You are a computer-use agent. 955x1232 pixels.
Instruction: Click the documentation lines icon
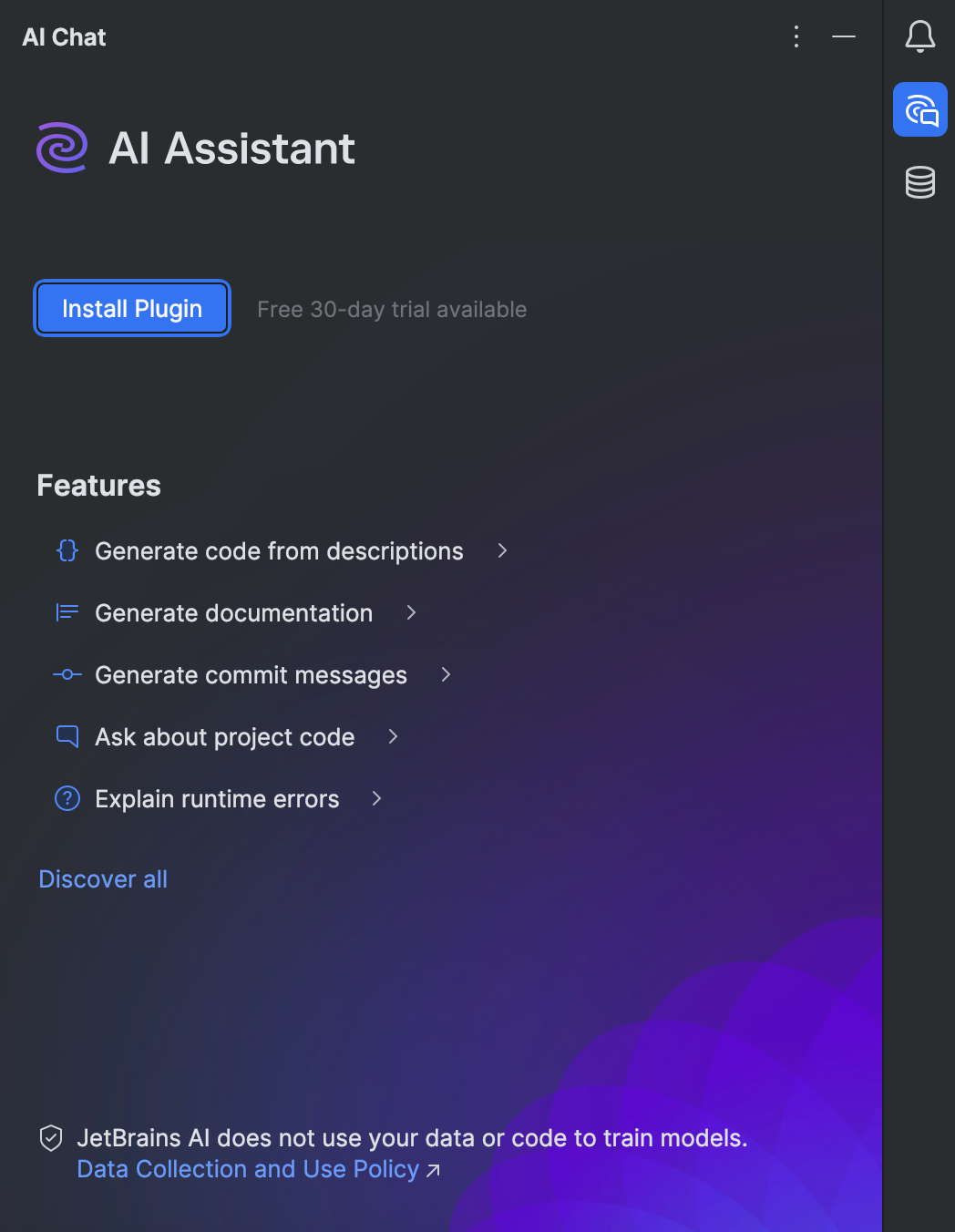[67, 612]
